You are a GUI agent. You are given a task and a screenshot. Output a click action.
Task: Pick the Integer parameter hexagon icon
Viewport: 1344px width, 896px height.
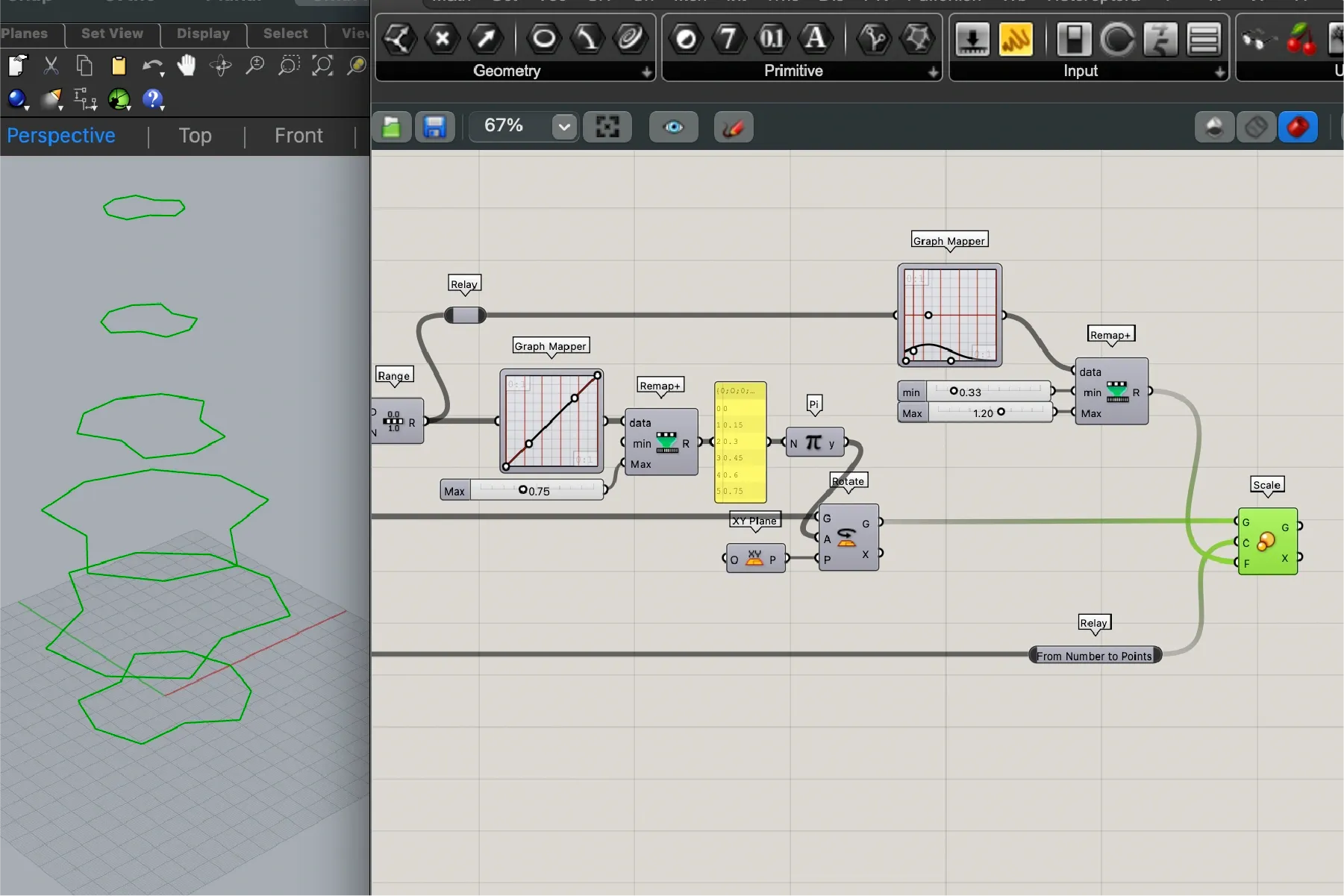pos(728,39)
